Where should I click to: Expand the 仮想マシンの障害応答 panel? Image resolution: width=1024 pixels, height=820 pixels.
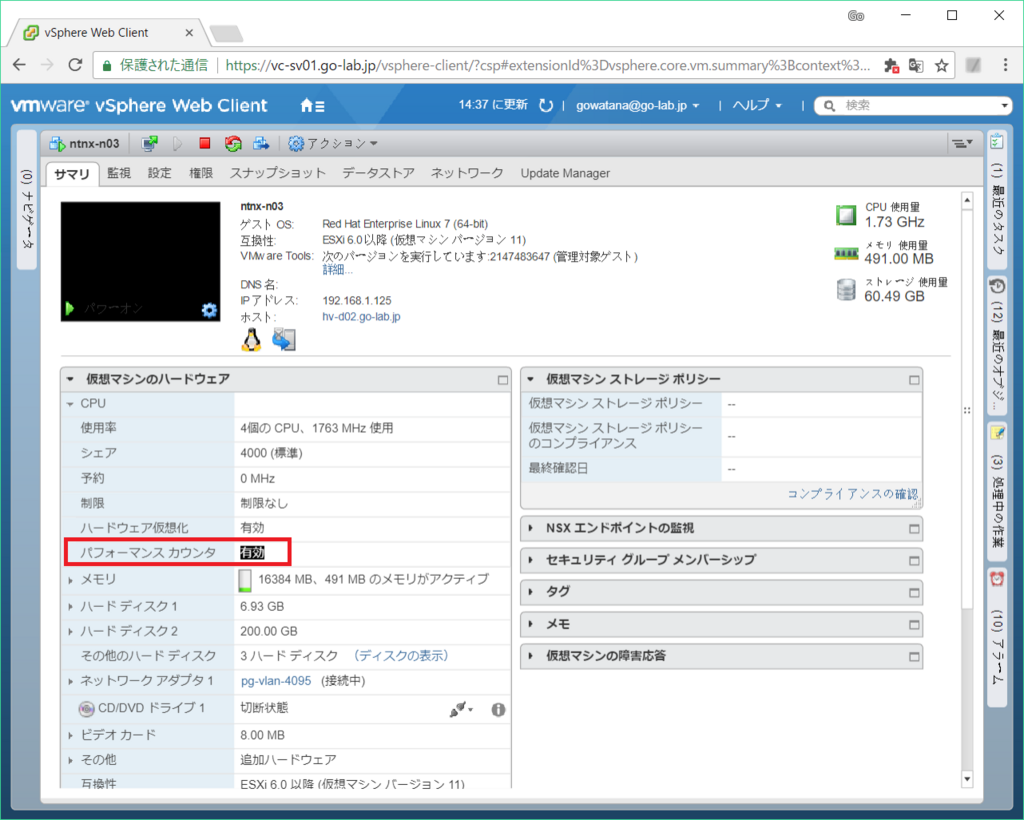click(531, 656)
